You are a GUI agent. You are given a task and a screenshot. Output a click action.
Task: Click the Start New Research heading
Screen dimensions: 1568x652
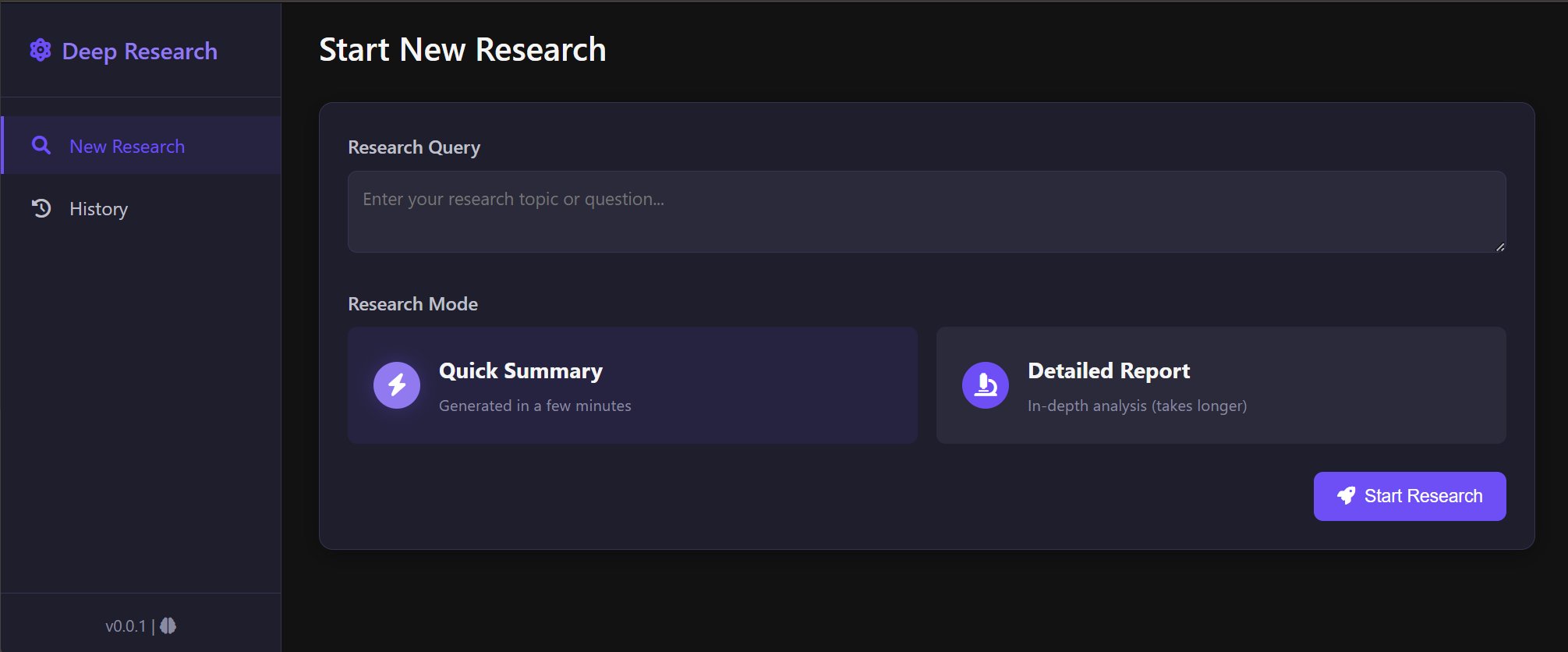coord(462,50)
